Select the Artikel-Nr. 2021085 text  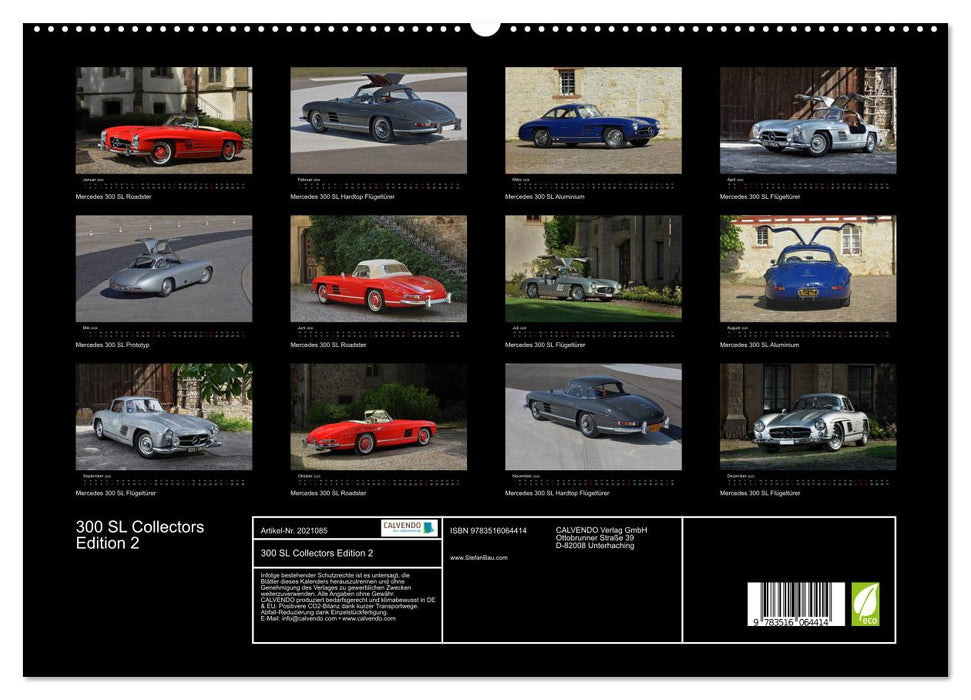click(x=294, y=530)
